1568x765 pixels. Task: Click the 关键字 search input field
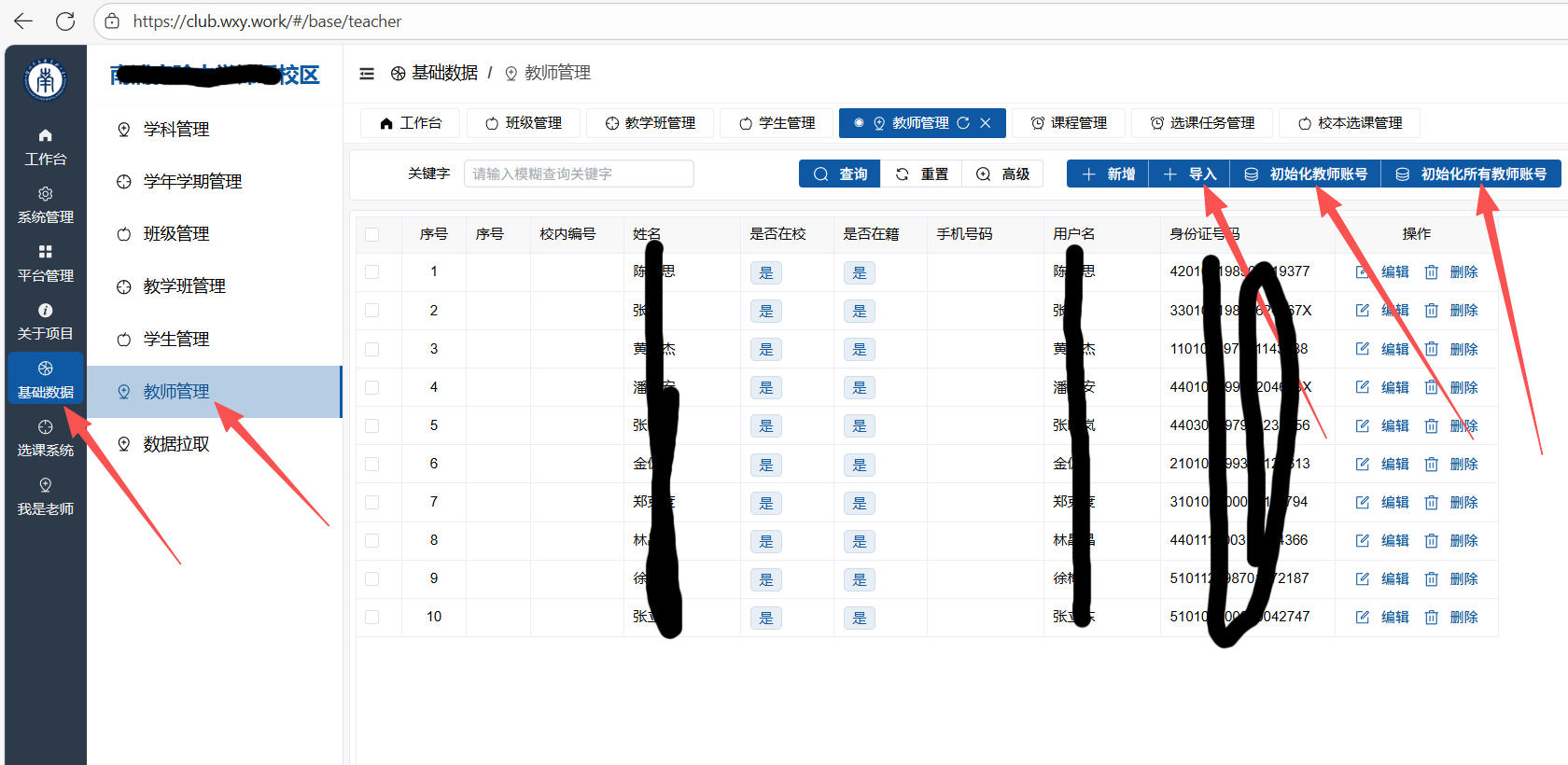(579, 174)
